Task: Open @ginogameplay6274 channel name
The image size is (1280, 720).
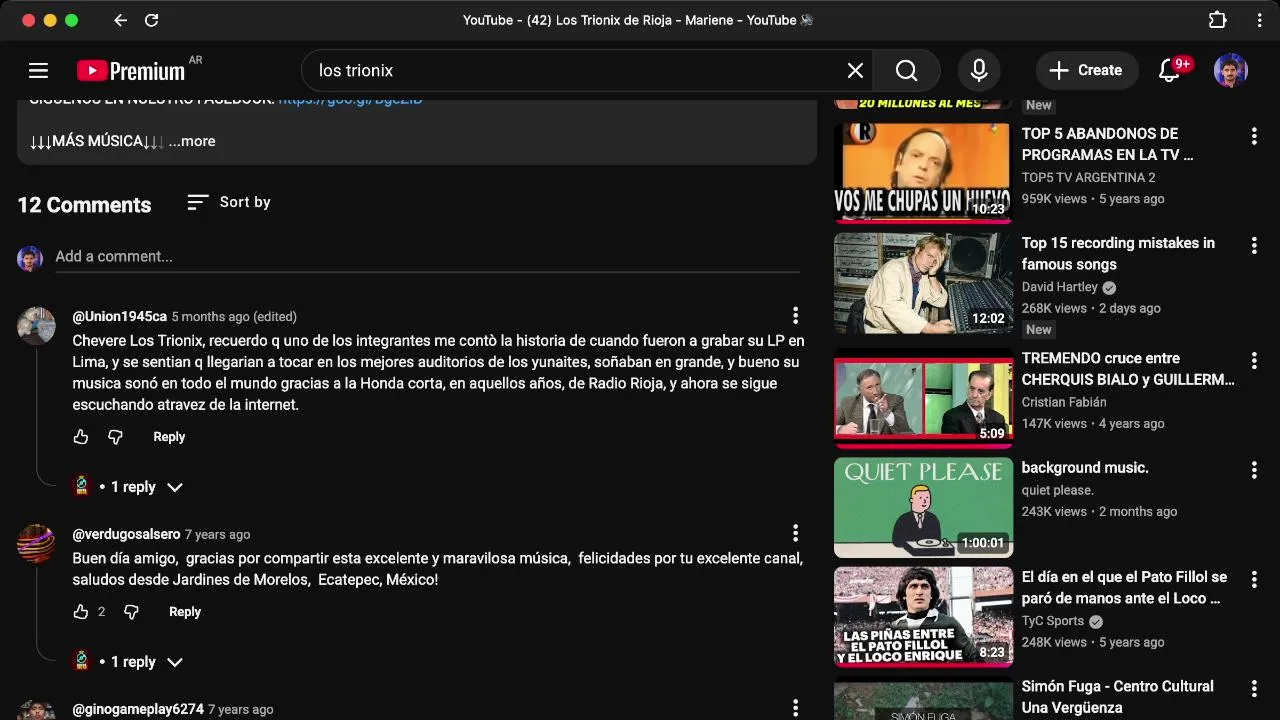Action: [138, 709]
